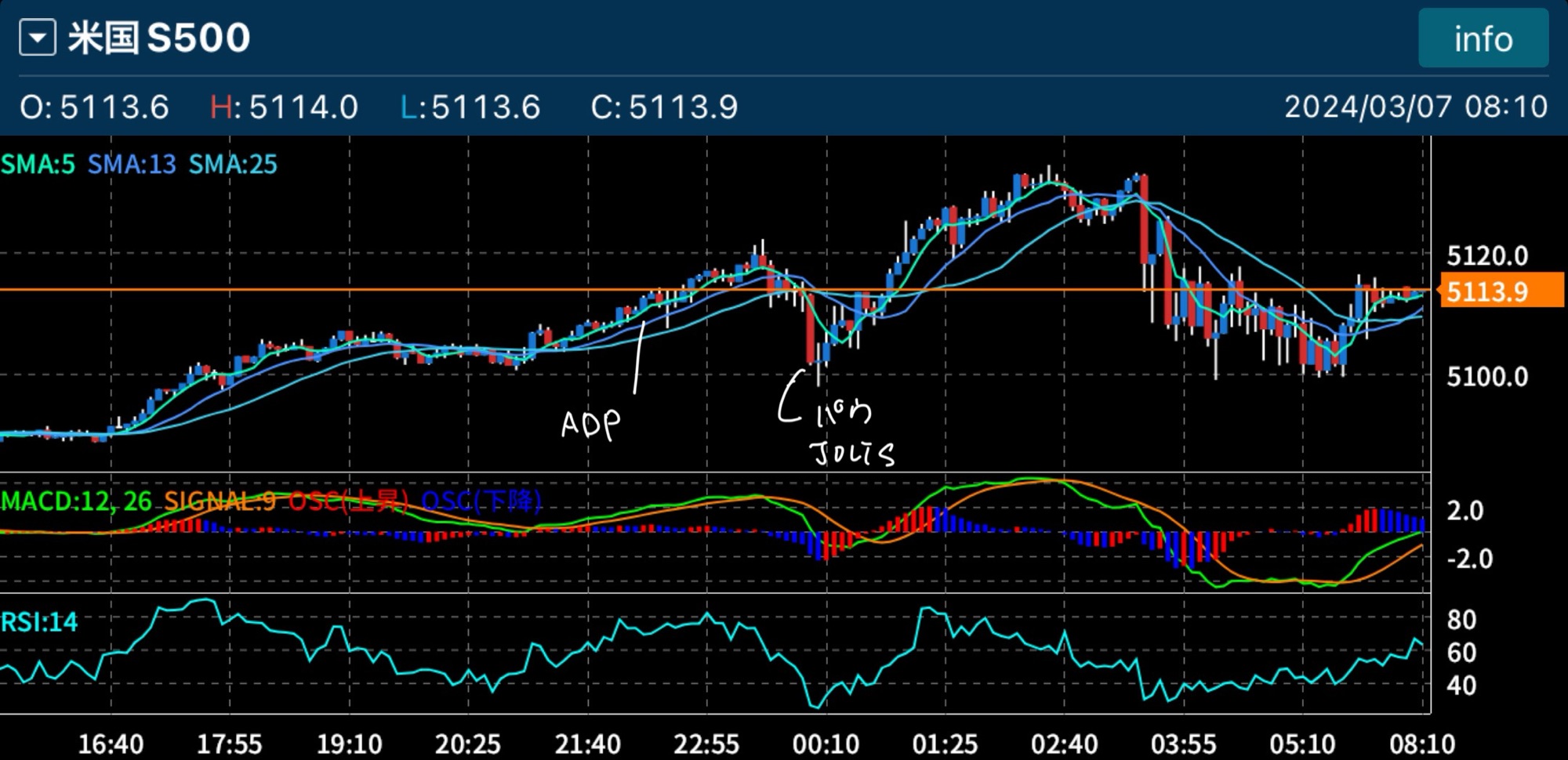Click the MACD:12, 26 legend label

76,501
